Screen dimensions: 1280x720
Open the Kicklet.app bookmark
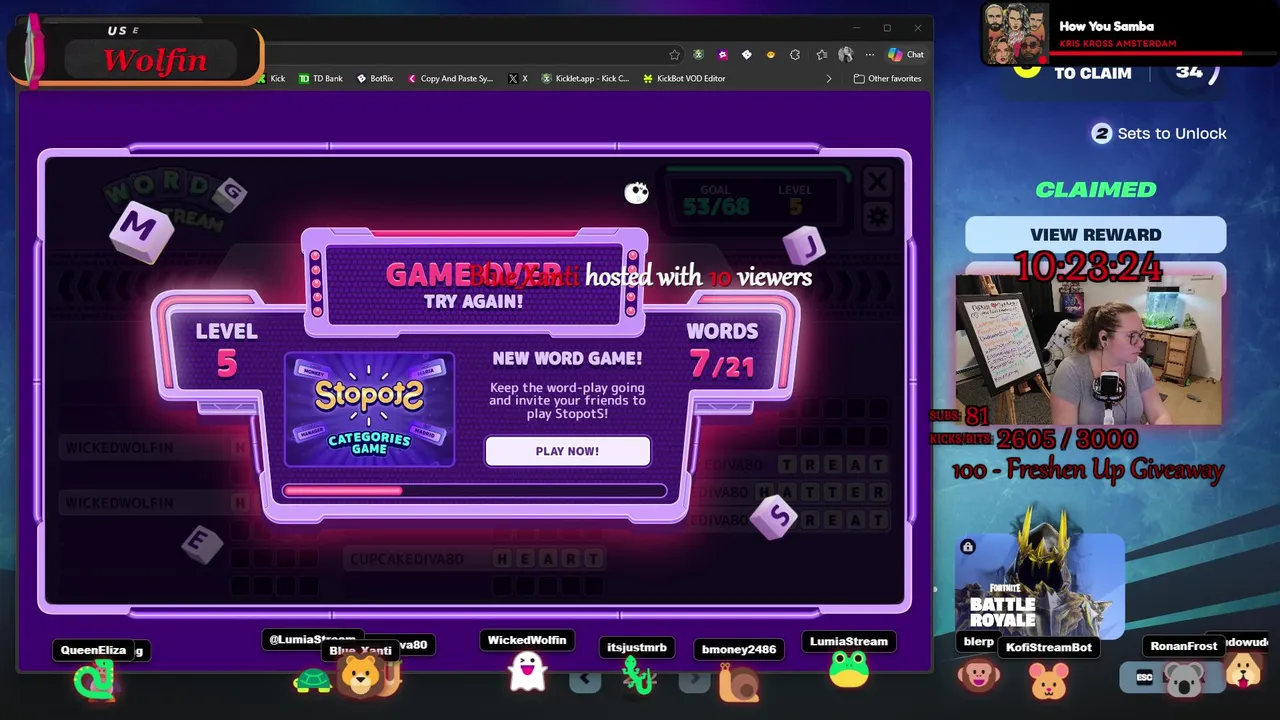(586, 78)
